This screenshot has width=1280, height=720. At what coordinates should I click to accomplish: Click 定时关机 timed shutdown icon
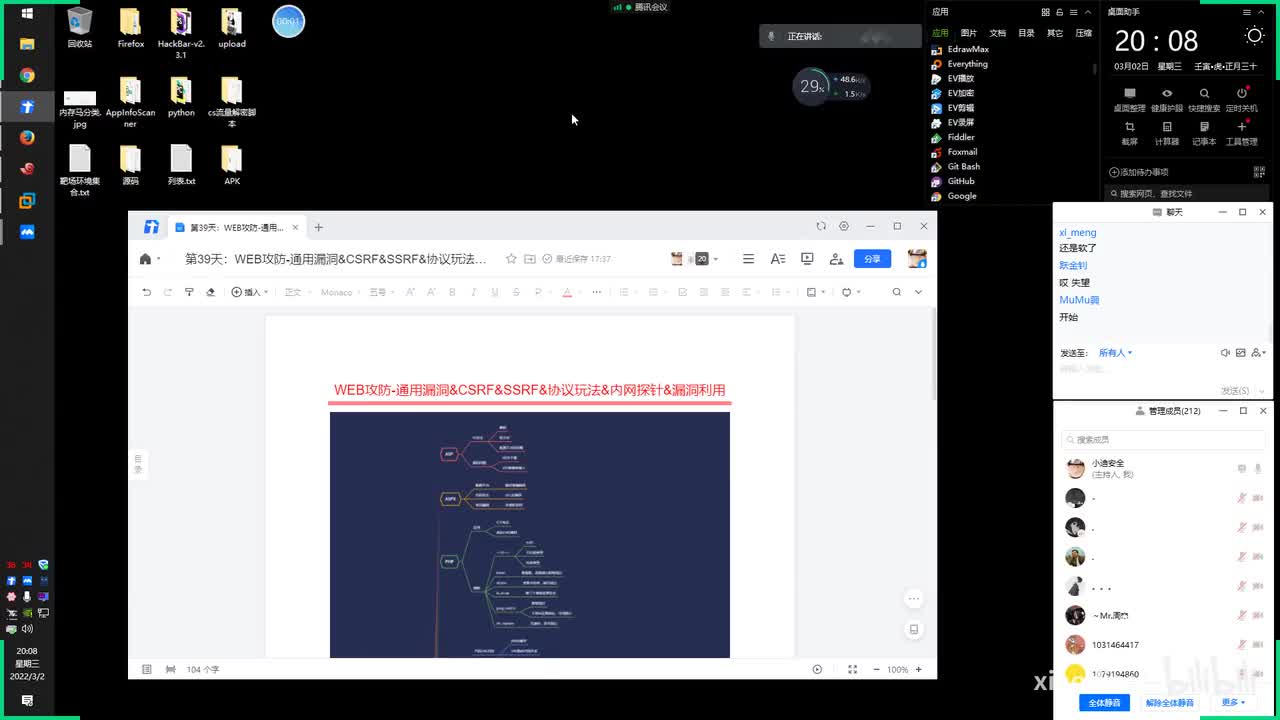(1242, 100)
